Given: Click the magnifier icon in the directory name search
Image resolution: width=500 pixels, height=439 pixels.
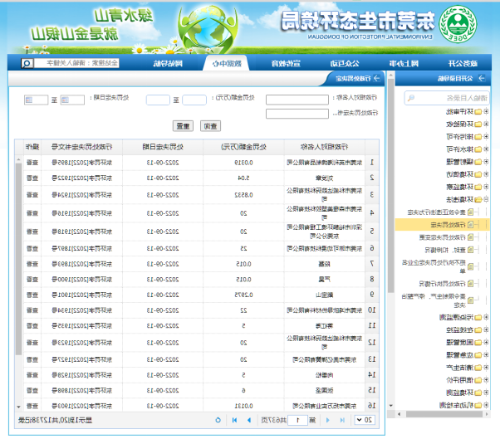Looking at the screenshot, I should (411, 98).
